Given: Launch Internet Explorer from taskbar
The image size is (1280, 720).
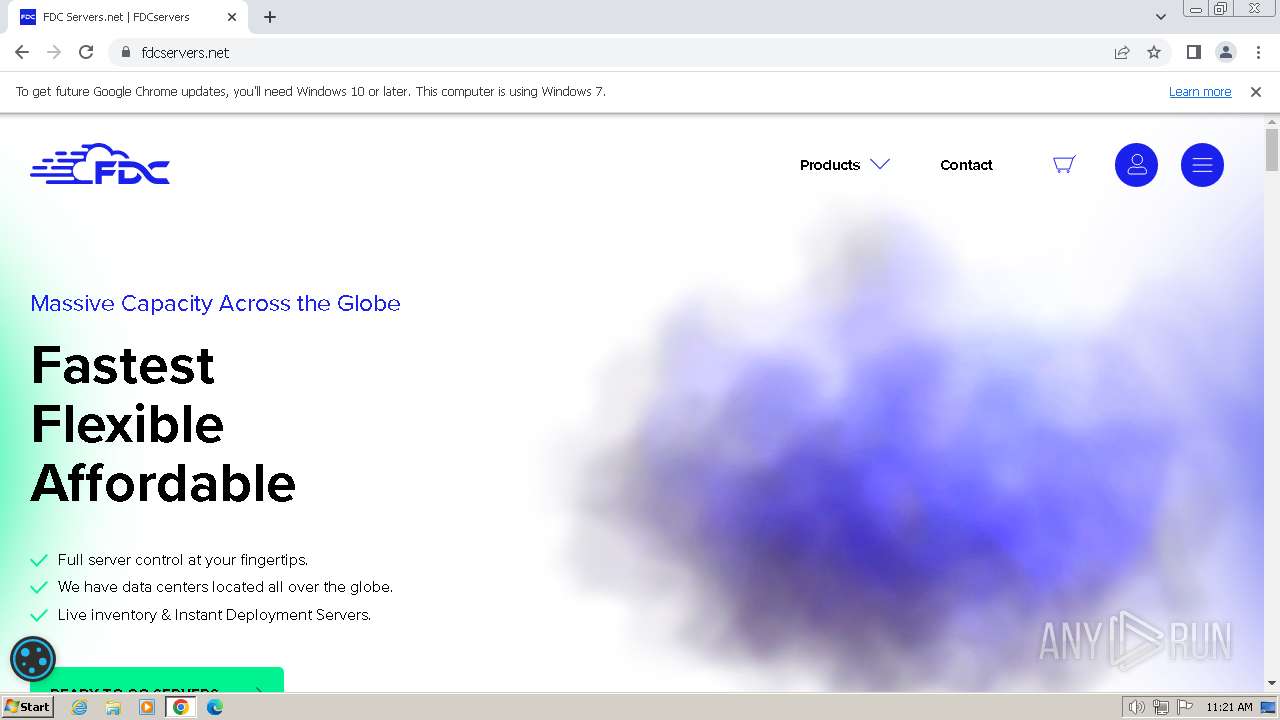Looking at the screenshot, I should point(79,707).
